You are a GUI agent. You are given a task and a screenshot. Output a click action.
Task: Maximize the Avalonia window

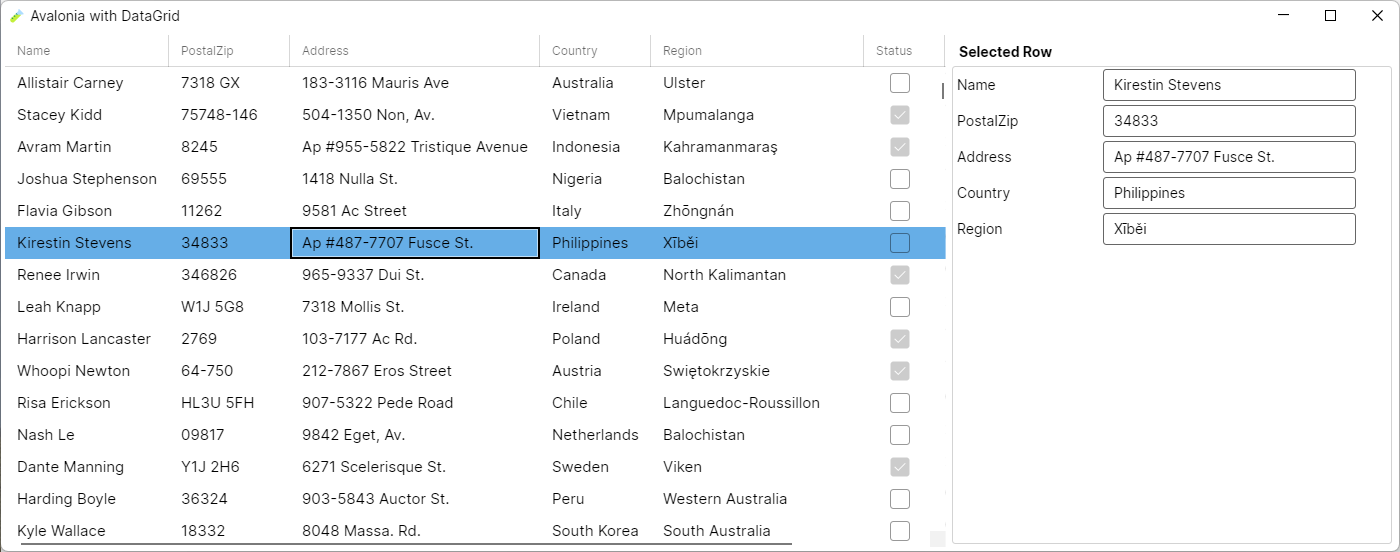(1330, 16)
